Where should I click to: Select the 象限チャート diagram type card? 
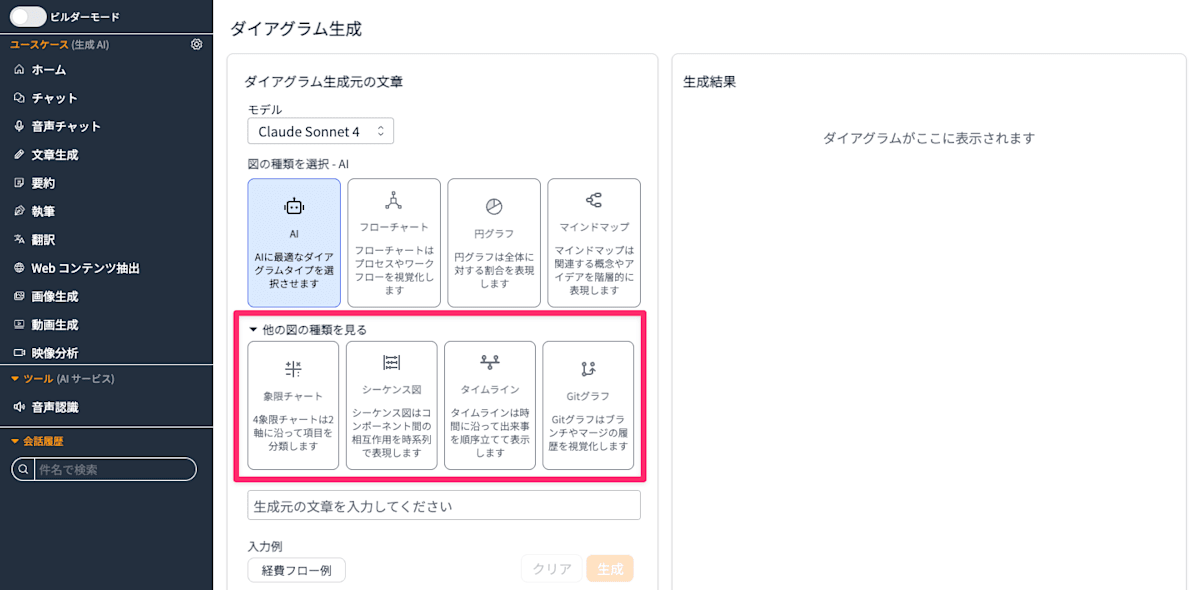click(293, 405)
